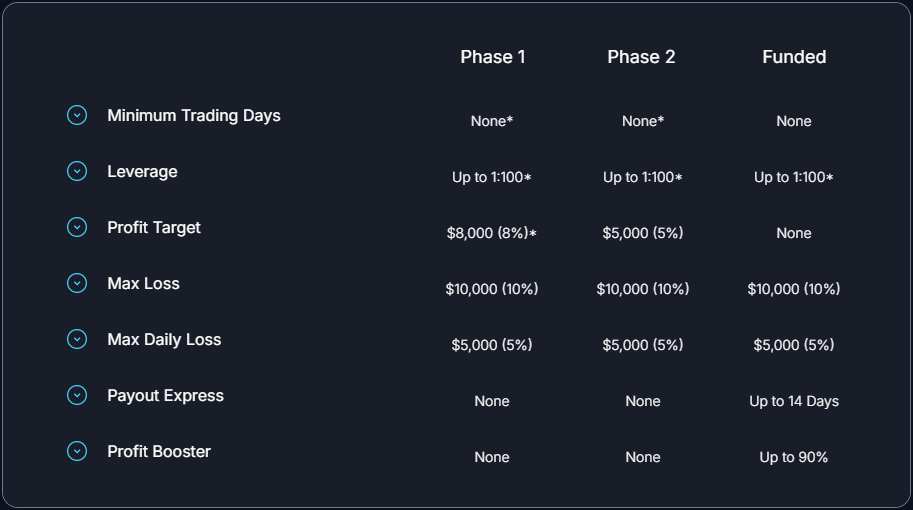
Task: Expand the Payout Express chevron icon
Action: tap(77, 395)
